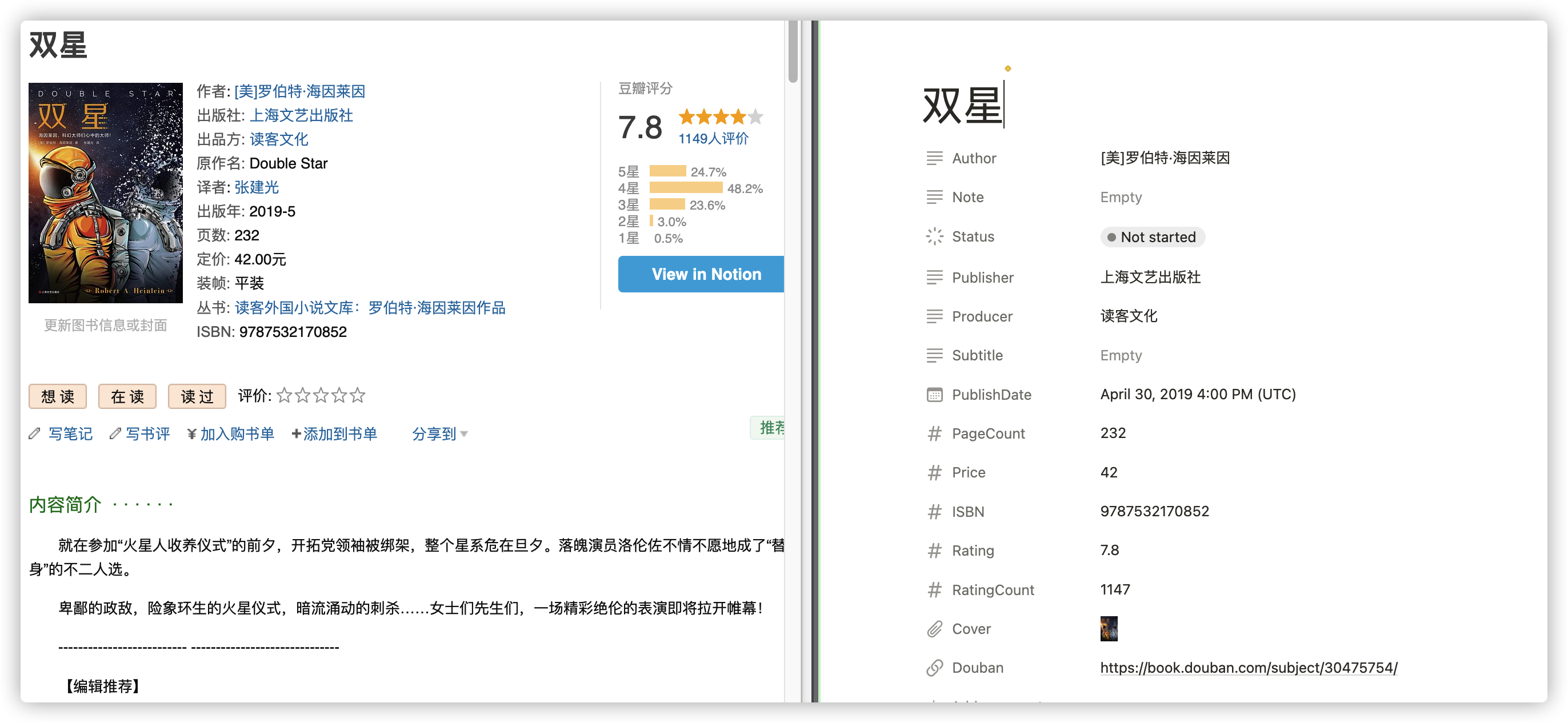Click the Cover paperclip attachment icon
1568x723 pixels.
(934, 629)
